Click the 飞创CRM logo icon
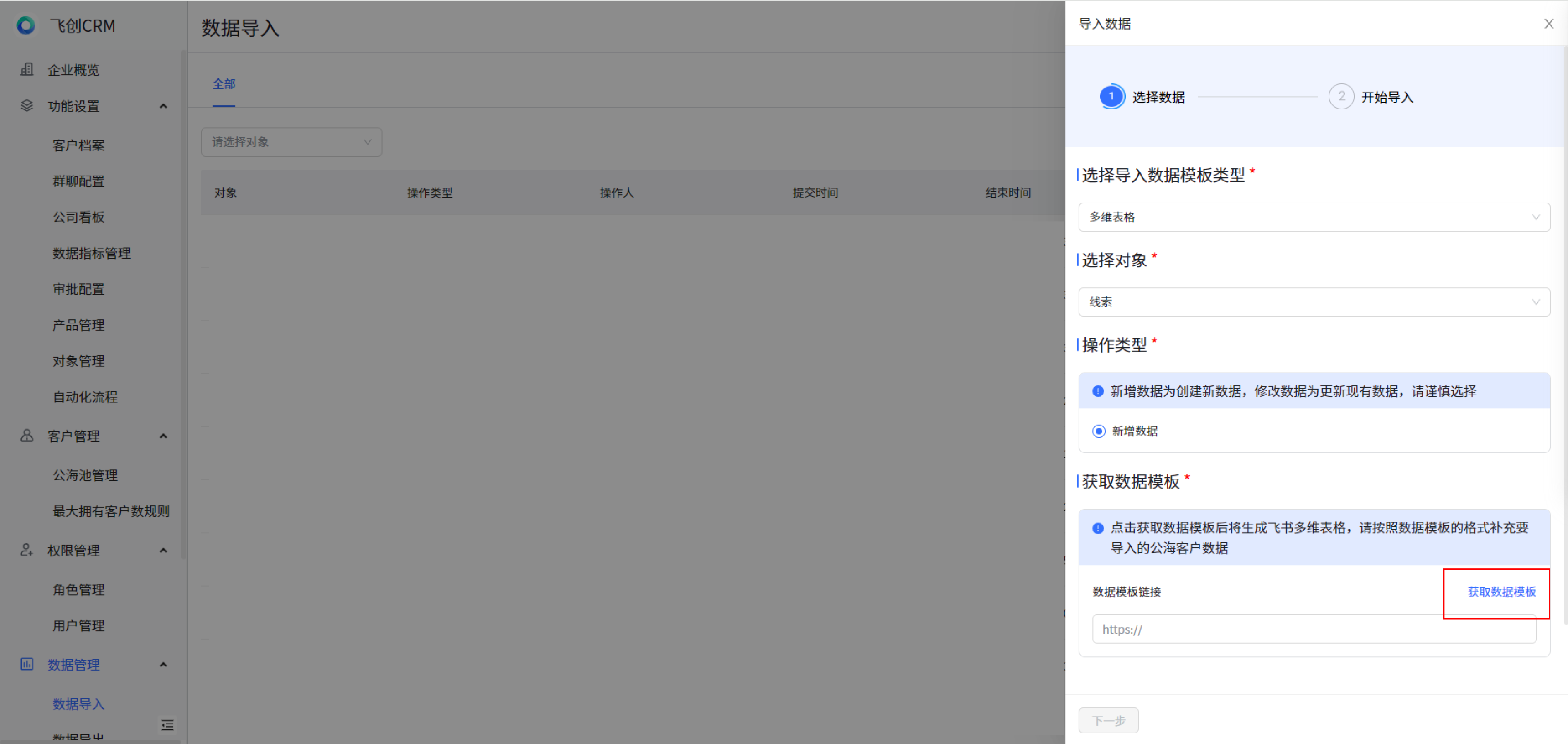 [x=26, y=26]
